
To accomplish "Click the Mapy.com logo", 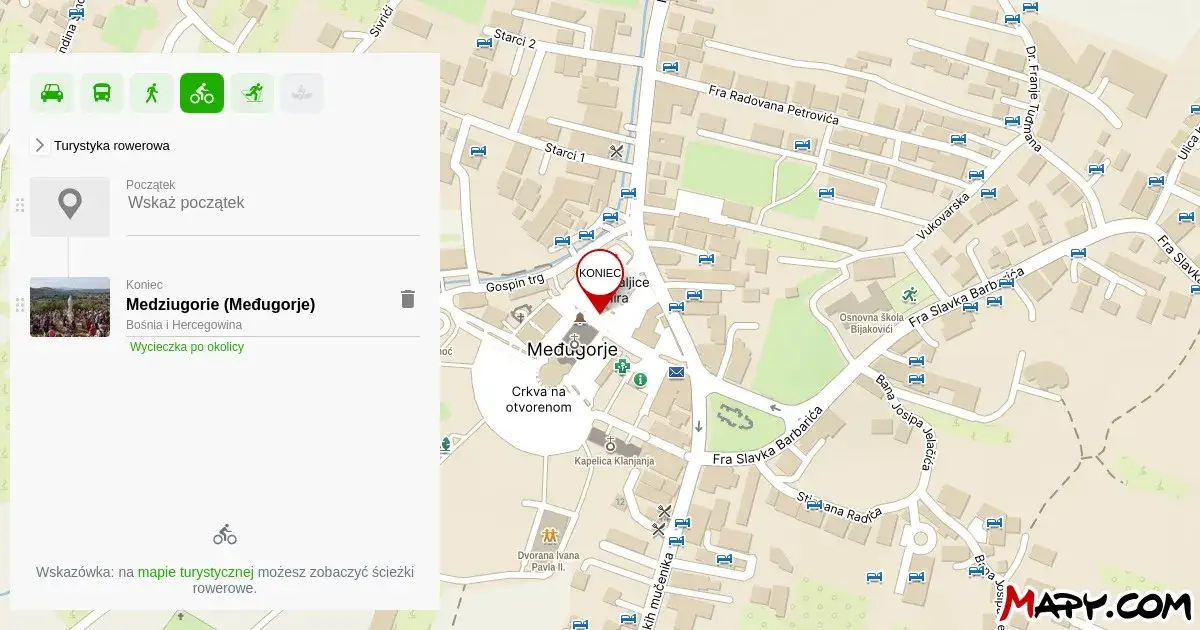I will click(1097, 603).
